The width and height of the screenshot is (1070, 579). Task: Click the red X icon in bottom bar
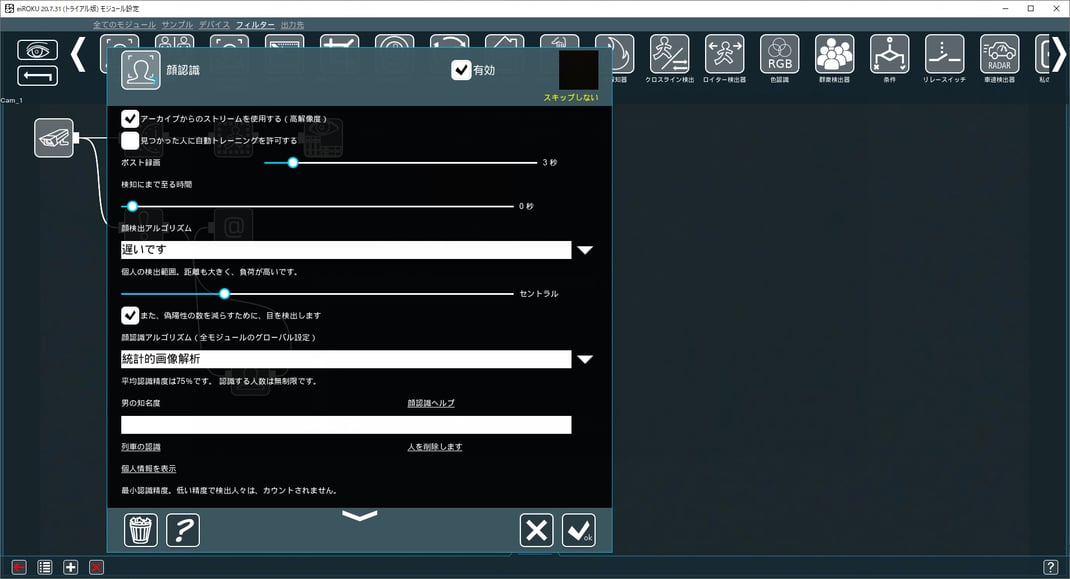point(96,567)
